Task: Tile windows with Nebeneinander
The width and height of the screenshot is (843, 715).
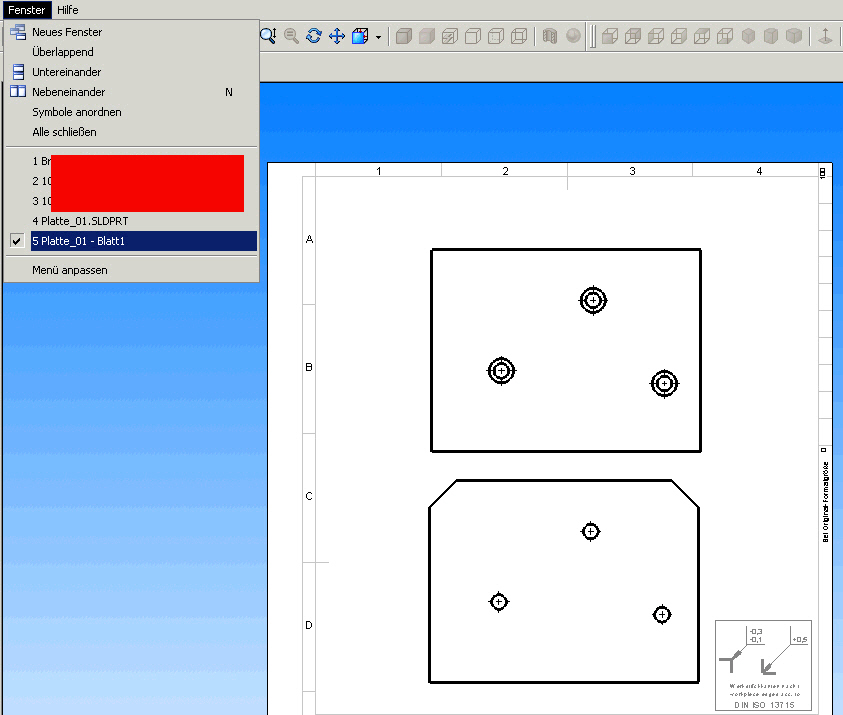Action: tap(131, 92)
